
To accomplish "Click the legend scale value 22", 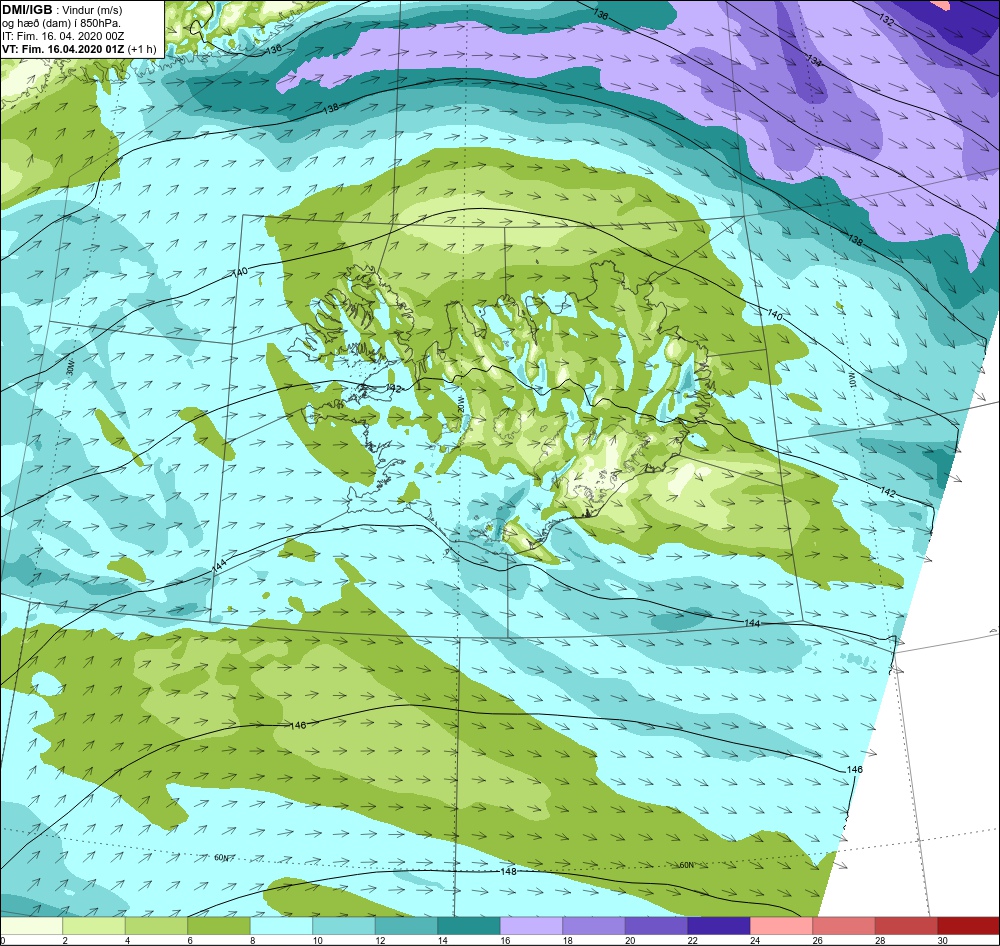I will (x=693, y=940).
